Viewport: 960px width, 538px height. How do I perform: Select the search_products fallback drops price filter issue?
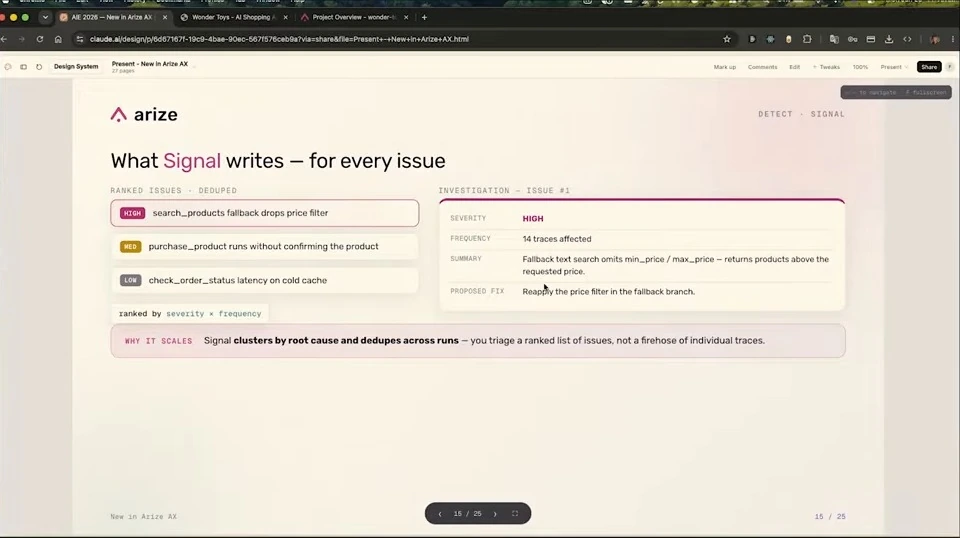(264, 213)
